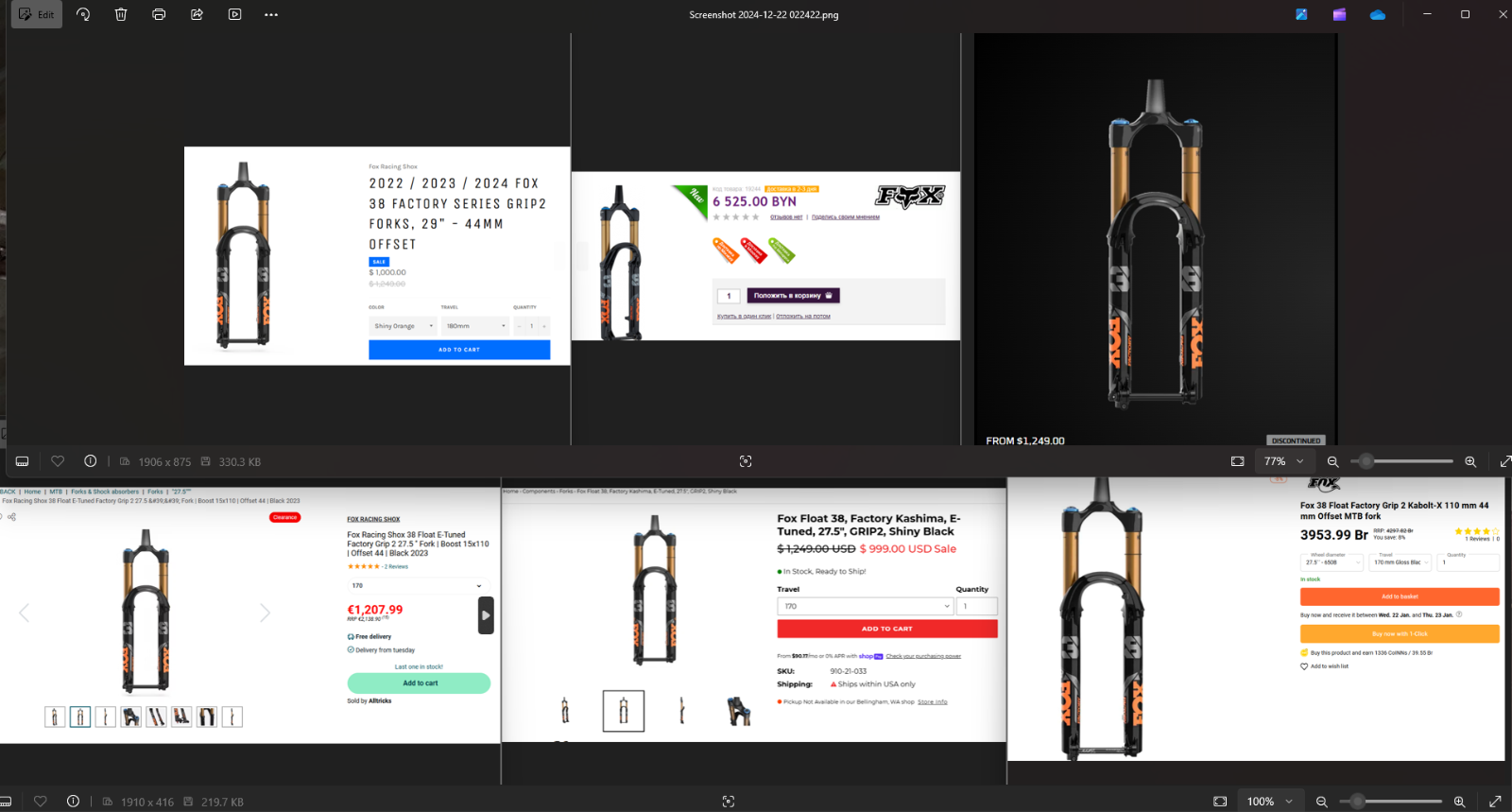Click the 330.3 KB file size text
Screen dimensions: 1512x812
tap(239, 462)
